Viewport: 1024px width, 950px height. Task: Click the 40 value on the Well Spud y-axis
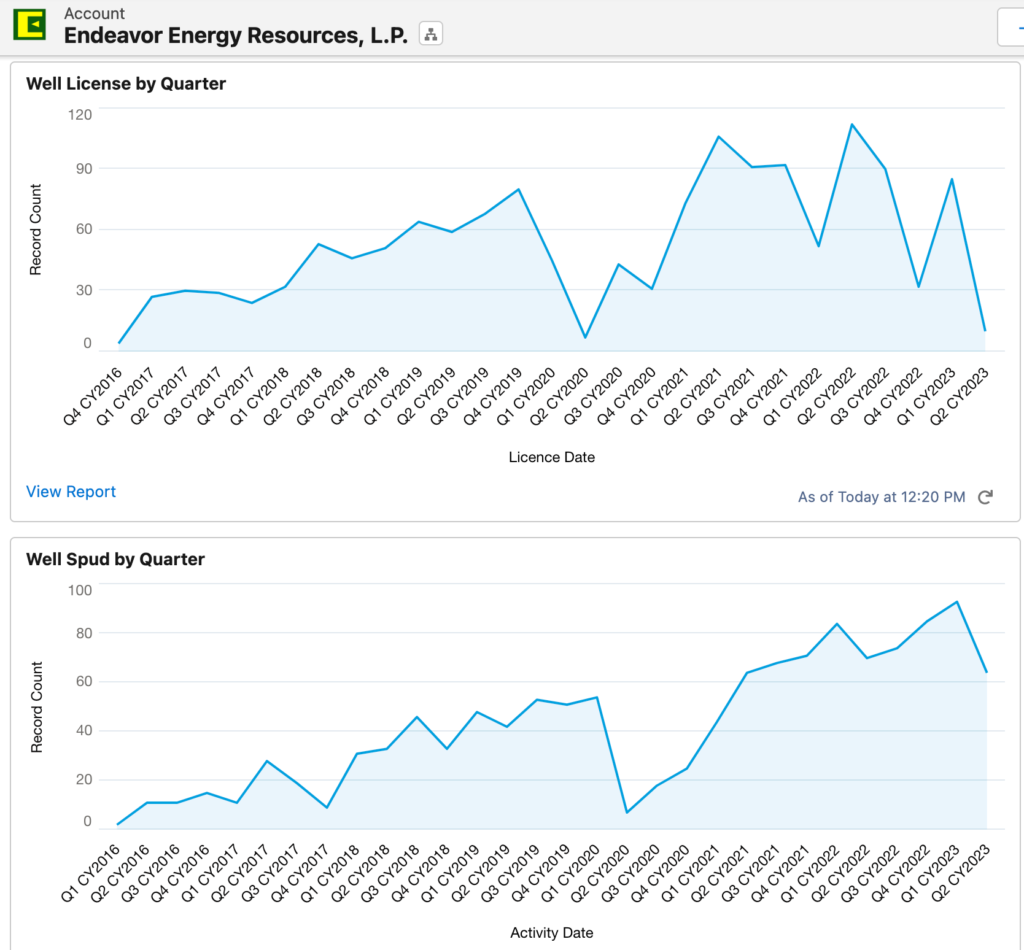coord(84,731)
